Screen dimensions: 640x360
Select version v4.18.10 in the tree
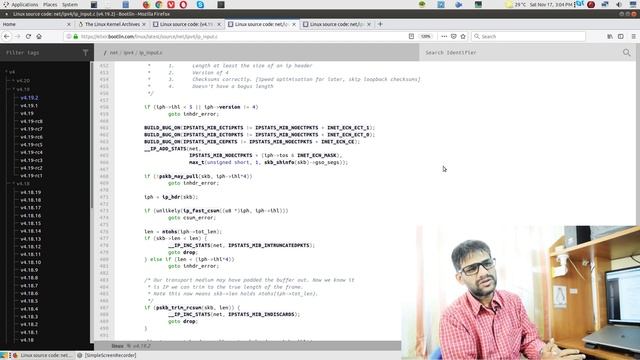click(31, 262)
